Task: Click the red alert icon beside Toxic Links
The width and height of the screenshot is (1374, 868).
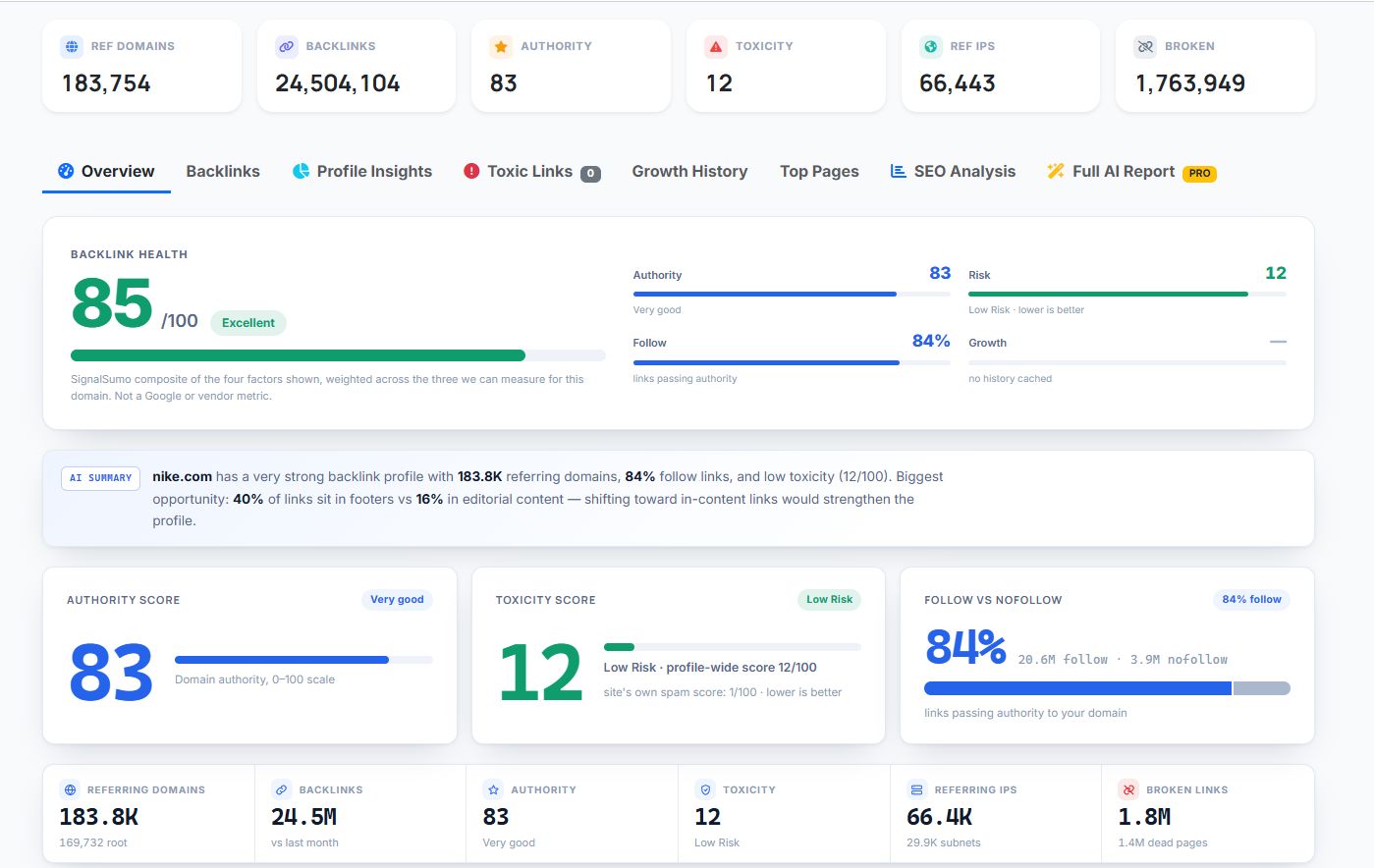Action: point(471,171)
